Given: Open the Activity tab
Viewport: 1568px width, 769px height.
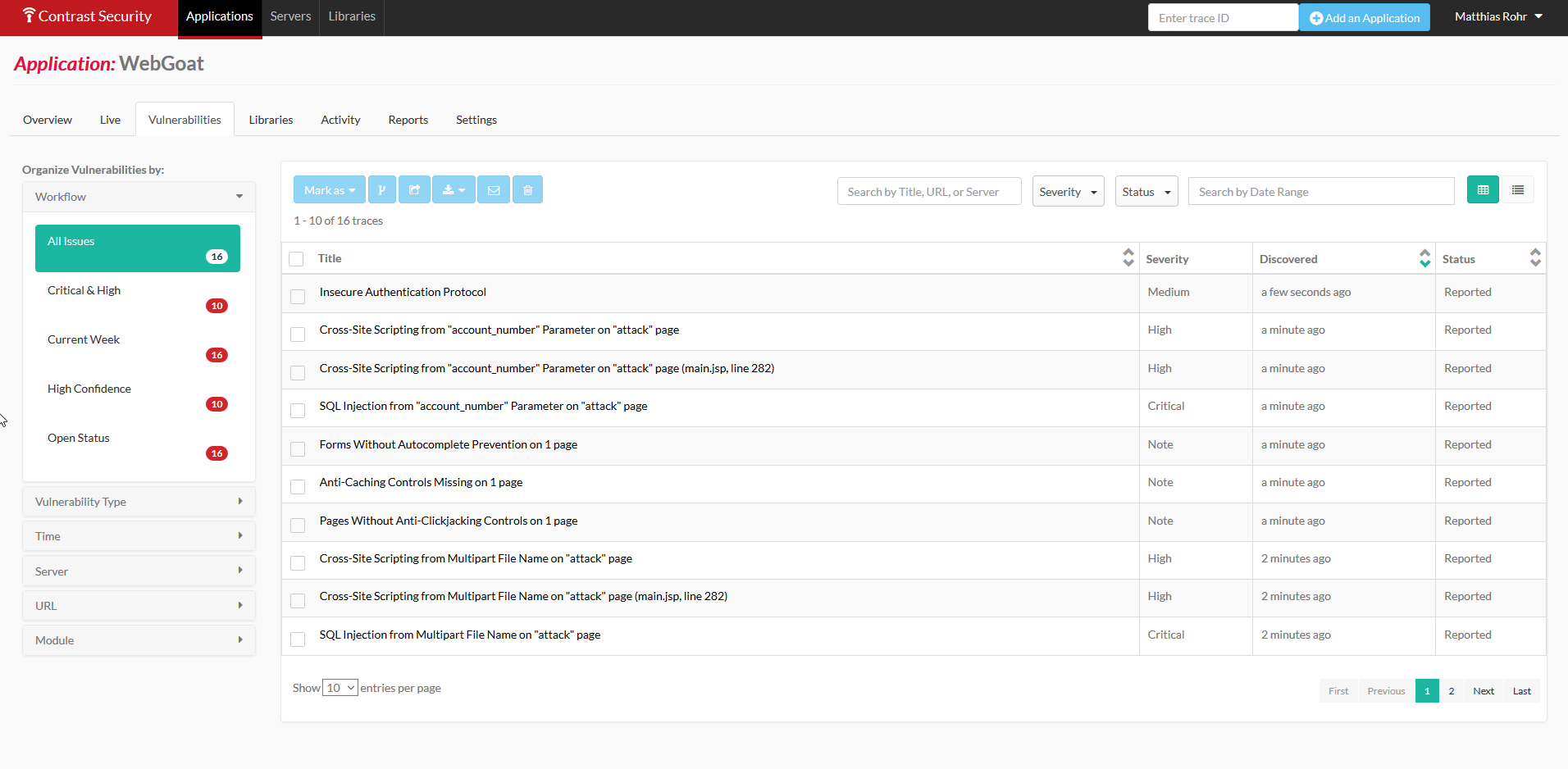Looking at the screenshot, I should coord(340,120).
